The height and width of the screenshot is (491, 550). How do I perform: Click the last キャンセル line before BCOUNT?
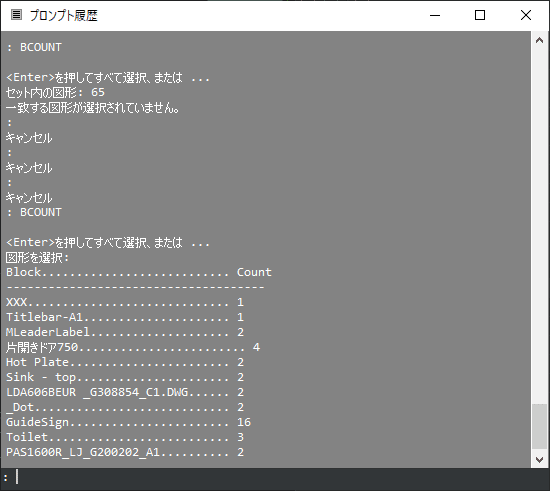click(29, 197)
